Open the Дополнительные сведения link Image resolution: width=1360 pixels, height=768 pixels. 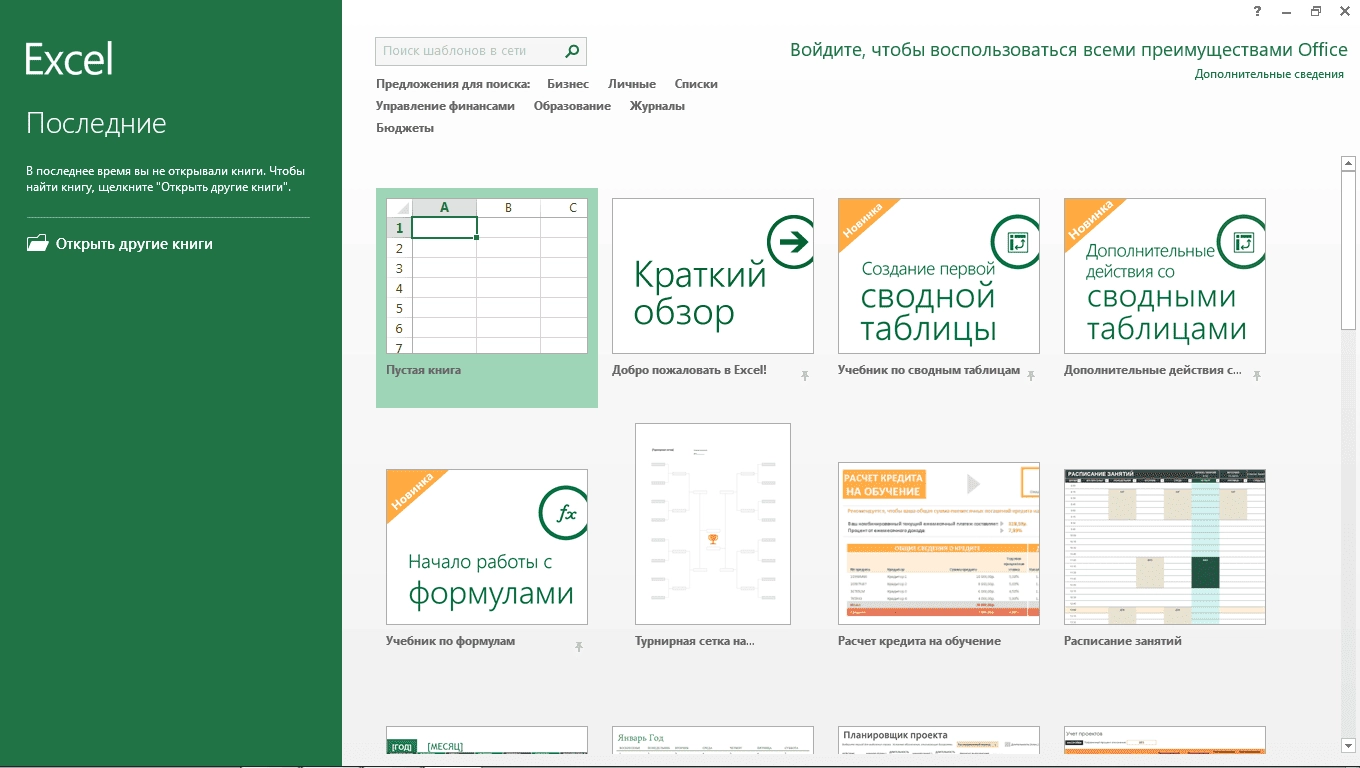point(1269,74)
